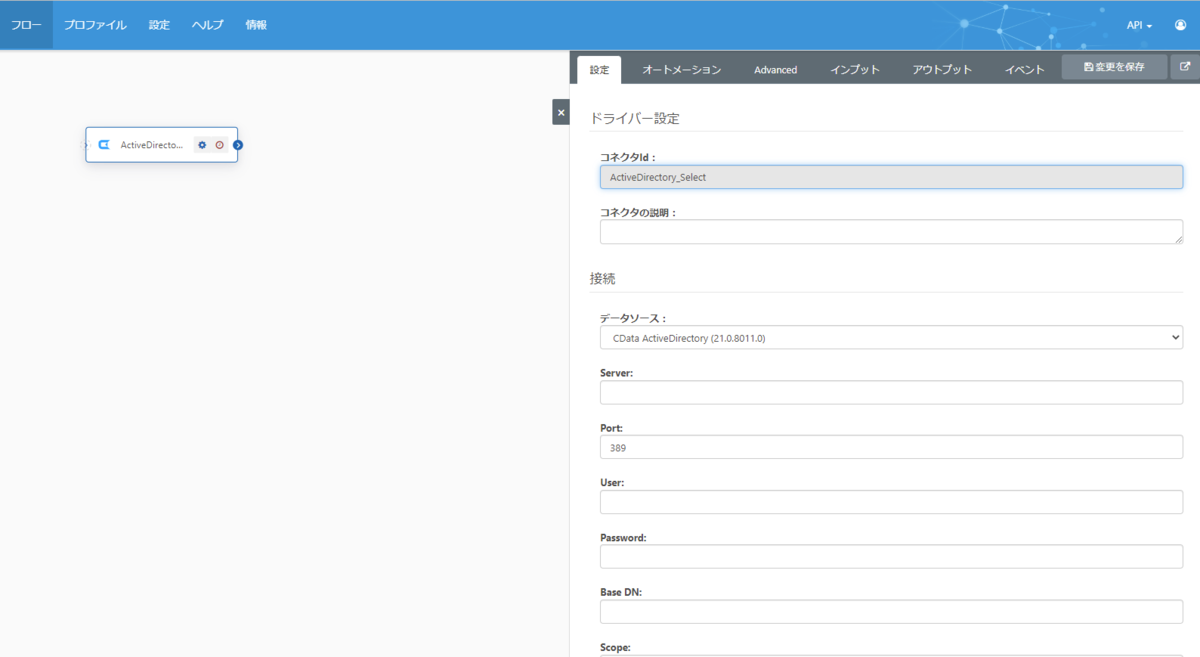
Task: Click the User input field
Action: (891, 502)
